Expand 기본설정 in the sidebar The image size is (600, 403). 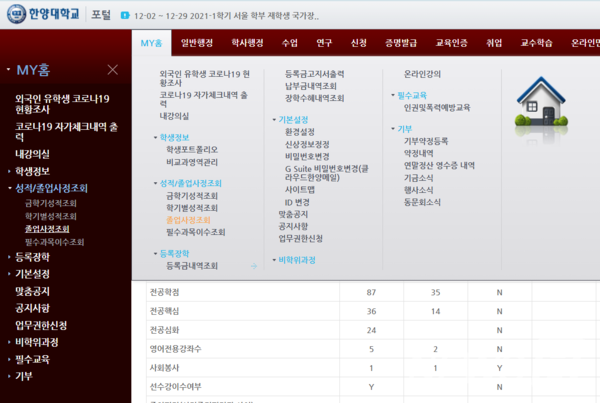(32, 274)
